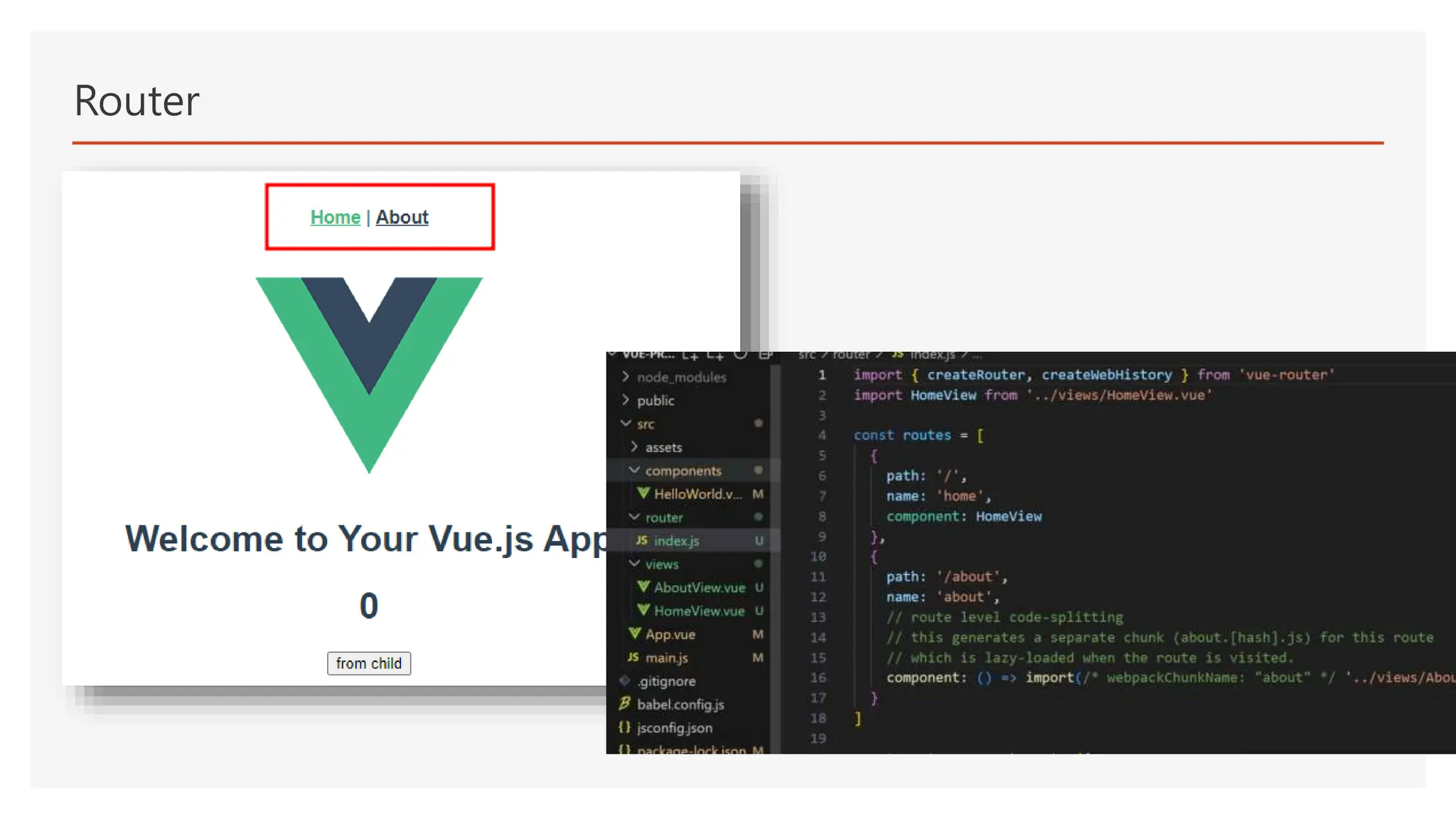
Task: Click the Vue icon beside AboutView.vue
Action: click(x=643, y=587)
